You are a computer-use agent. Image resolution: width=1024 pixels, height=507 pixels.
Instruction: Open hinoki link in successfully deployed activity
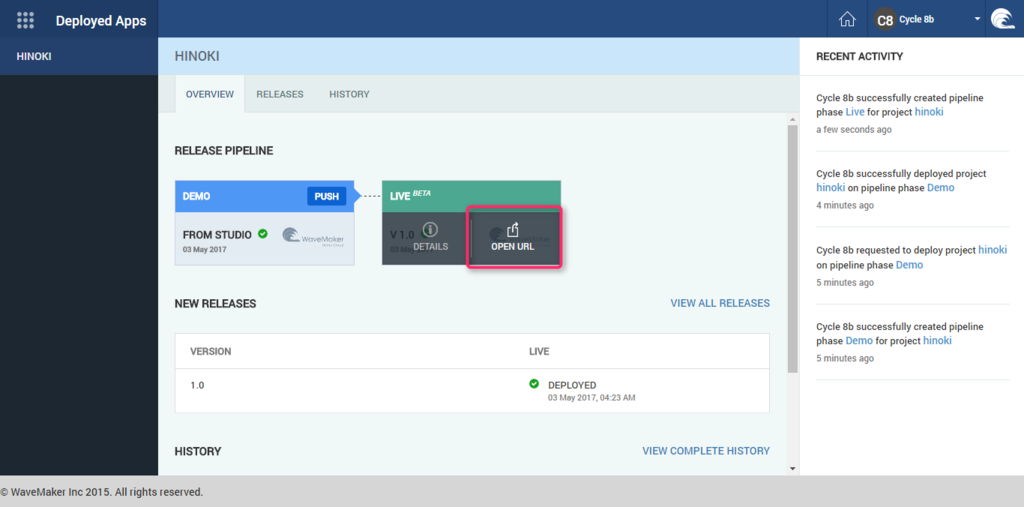pyautogui.click(x=831, y=188)
